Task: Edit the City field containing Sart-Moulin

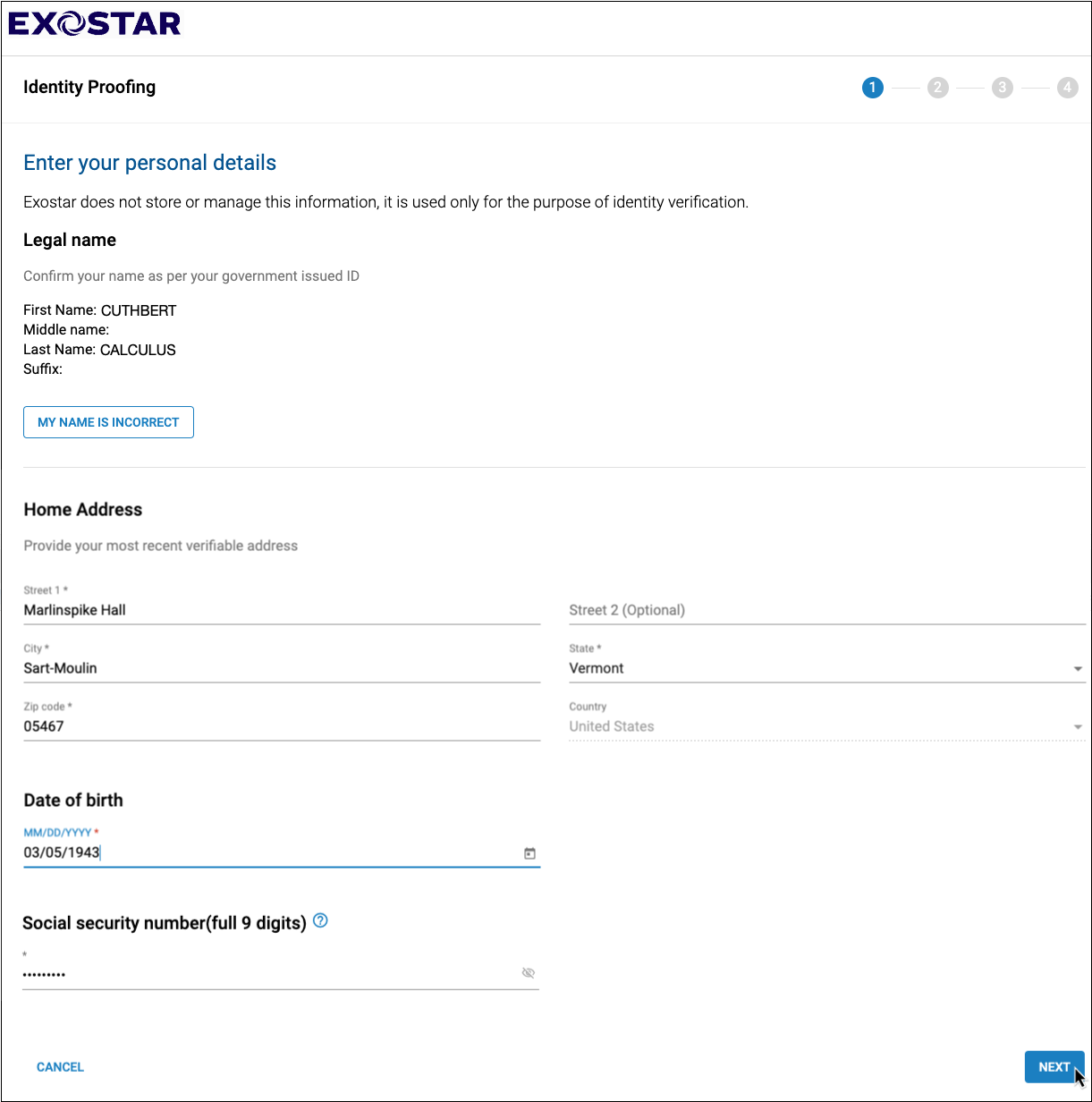Action: [x=281, y=668]
